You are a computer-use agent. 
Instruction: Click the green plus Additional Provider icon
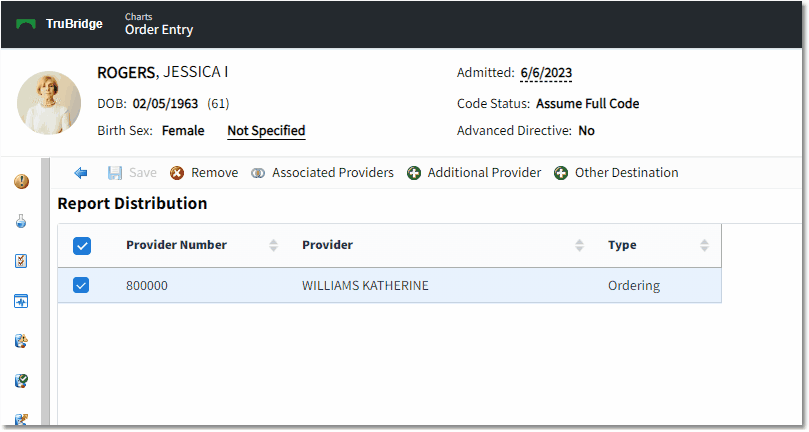point(414,173)
